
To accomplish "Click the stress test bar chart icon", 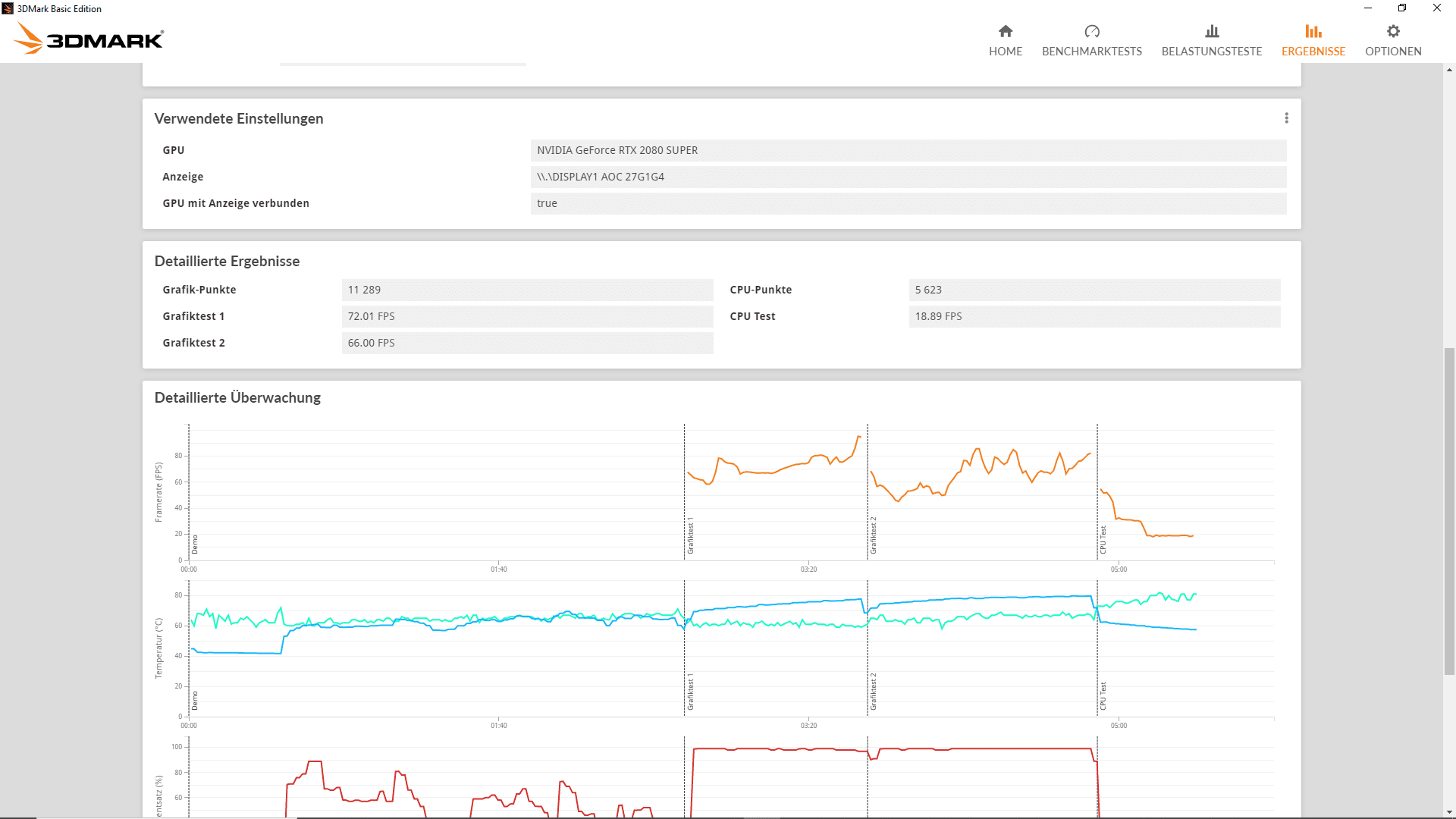I will pyautogui.click(x=1212, y=31).
